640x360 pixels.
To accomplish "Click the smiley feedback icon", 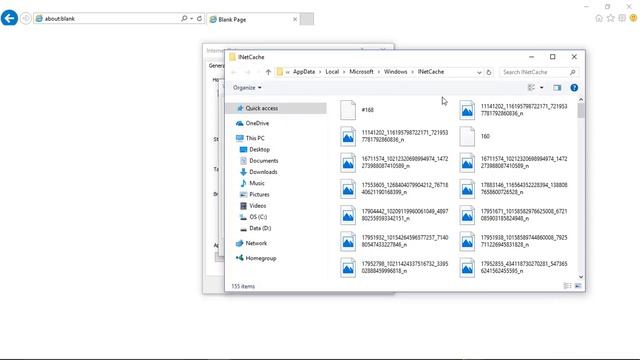I will pos(633,18).
